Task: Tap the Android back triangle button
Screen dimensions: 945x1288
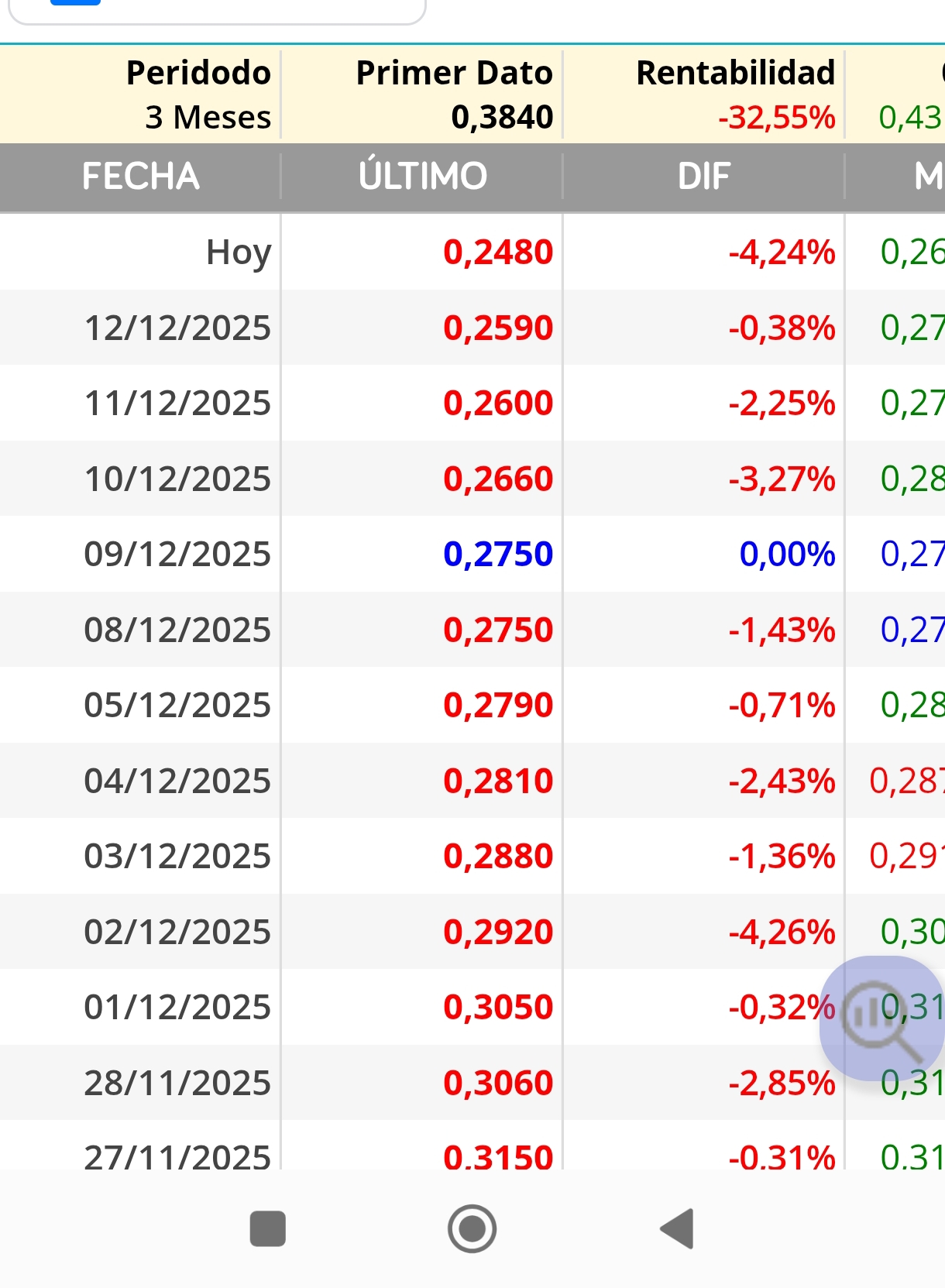Action: [x=677, y=1228]
